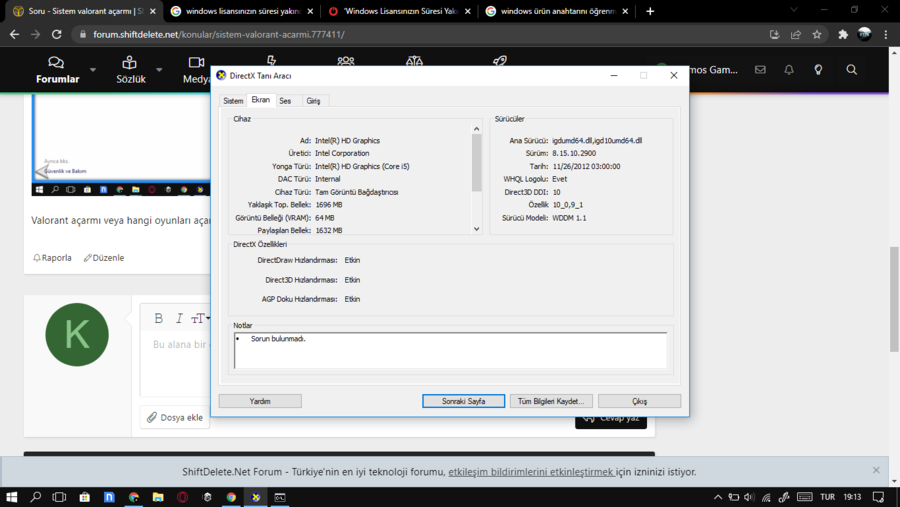Open the volume control in the tray
The image size is (900, 507).
(749, 497)
